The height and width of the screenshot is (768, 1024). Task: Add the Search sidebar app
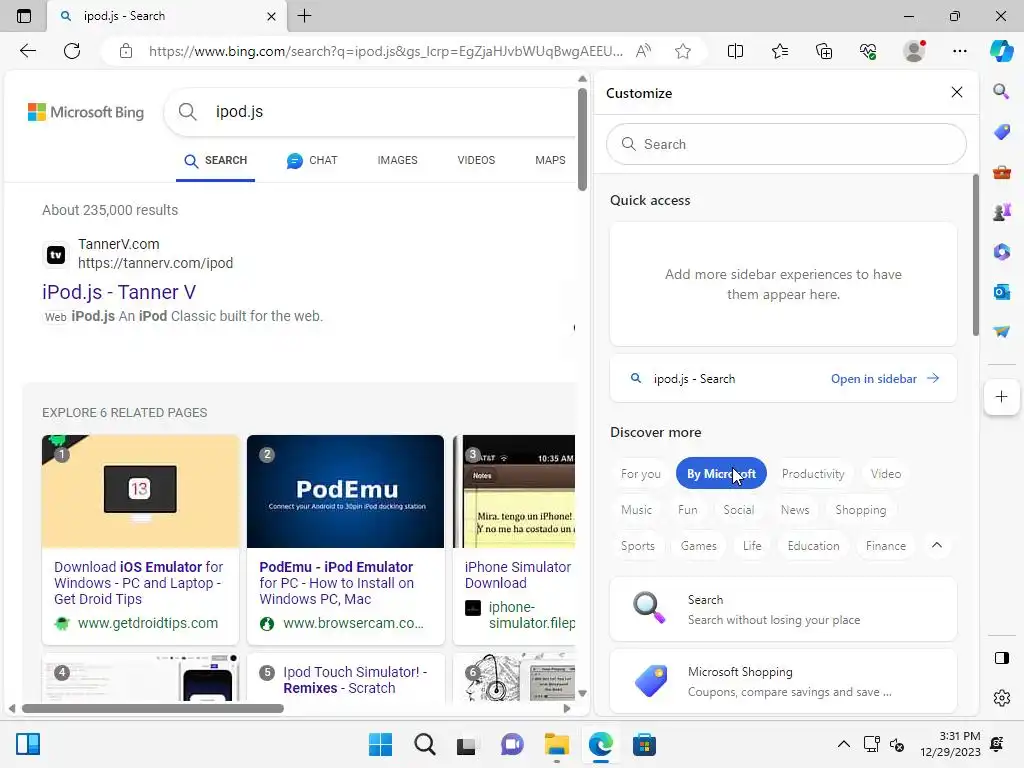click(x=783, y=609)
